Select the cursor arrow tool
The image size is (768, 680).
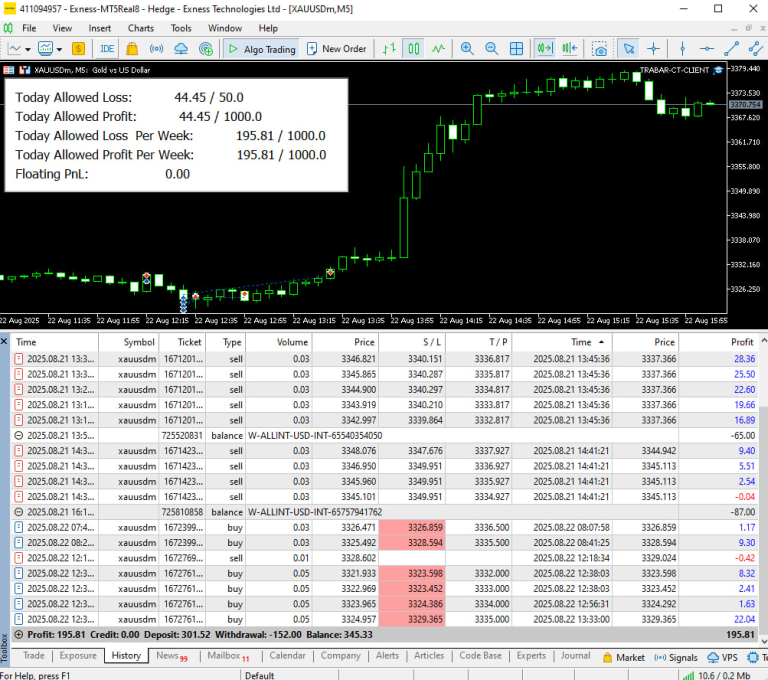[629, 49]
